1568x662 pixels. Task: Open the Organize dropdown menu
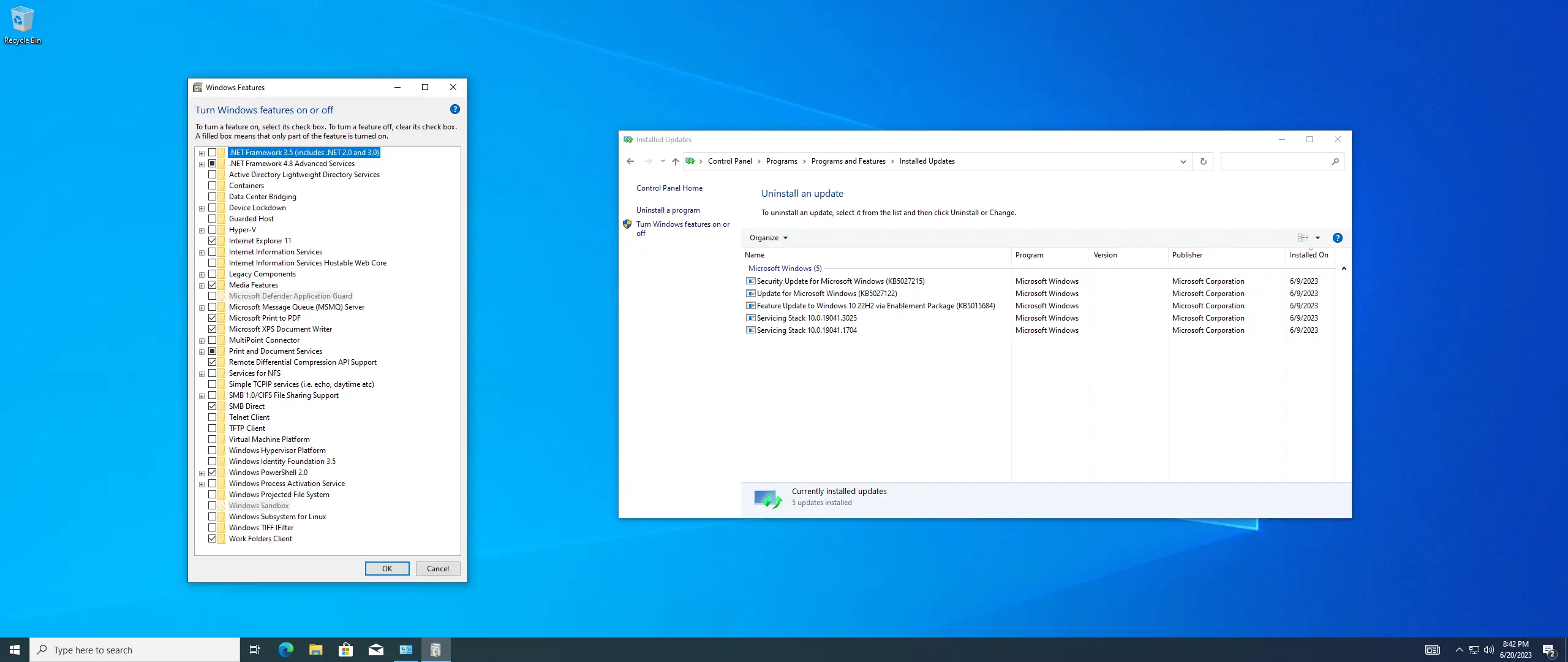(768, 238)
